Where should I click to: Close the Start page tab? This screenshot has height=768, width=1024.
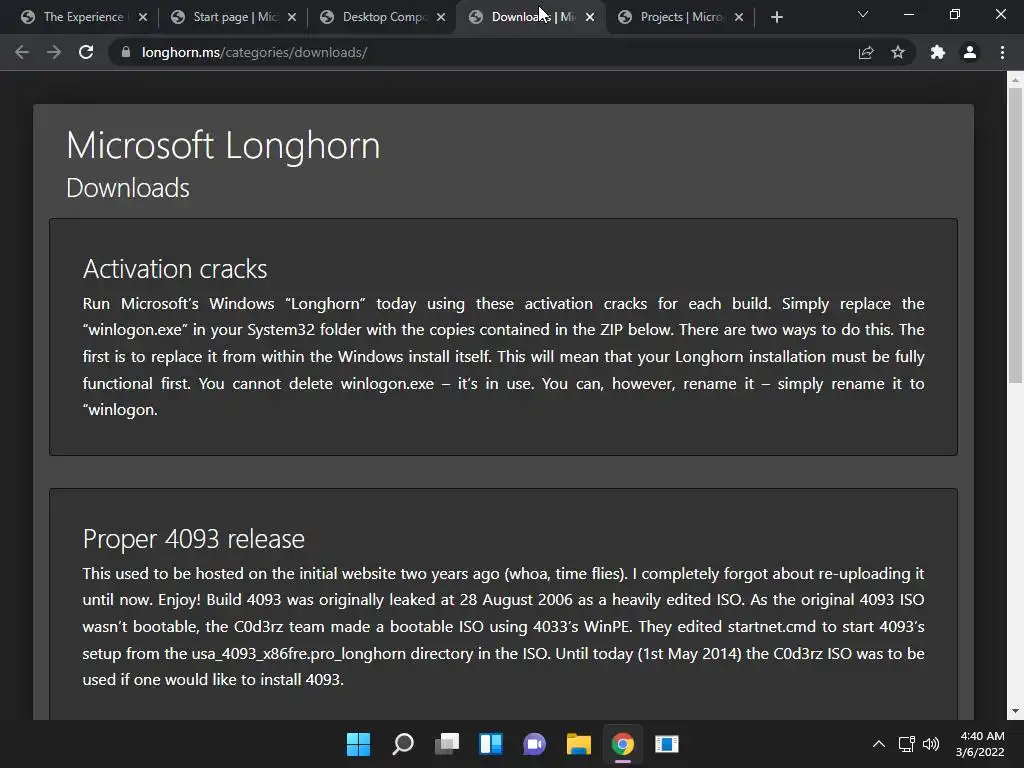tap(292, 17)
